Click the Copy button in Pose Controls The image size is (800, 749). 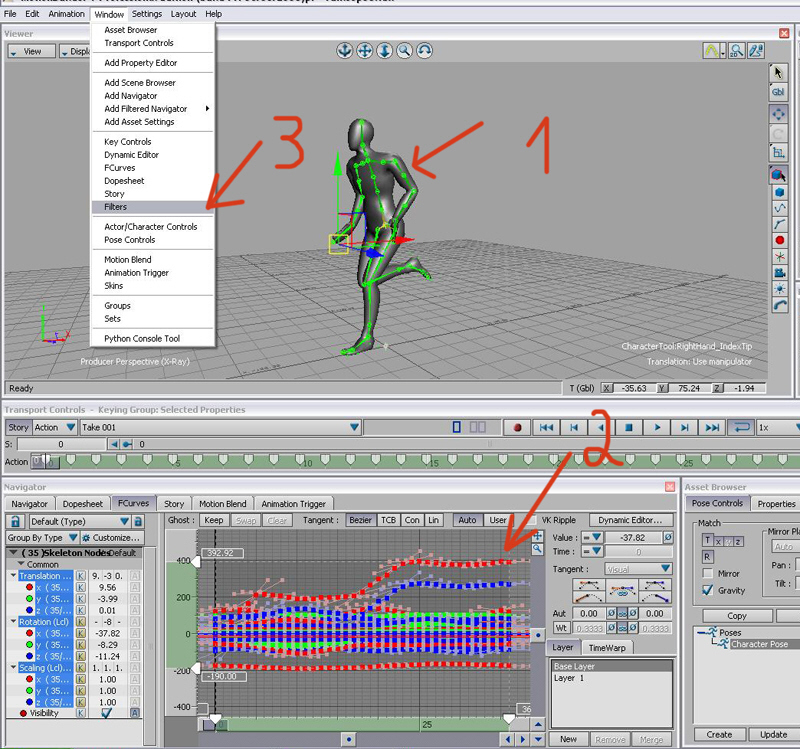coord(736,616)
